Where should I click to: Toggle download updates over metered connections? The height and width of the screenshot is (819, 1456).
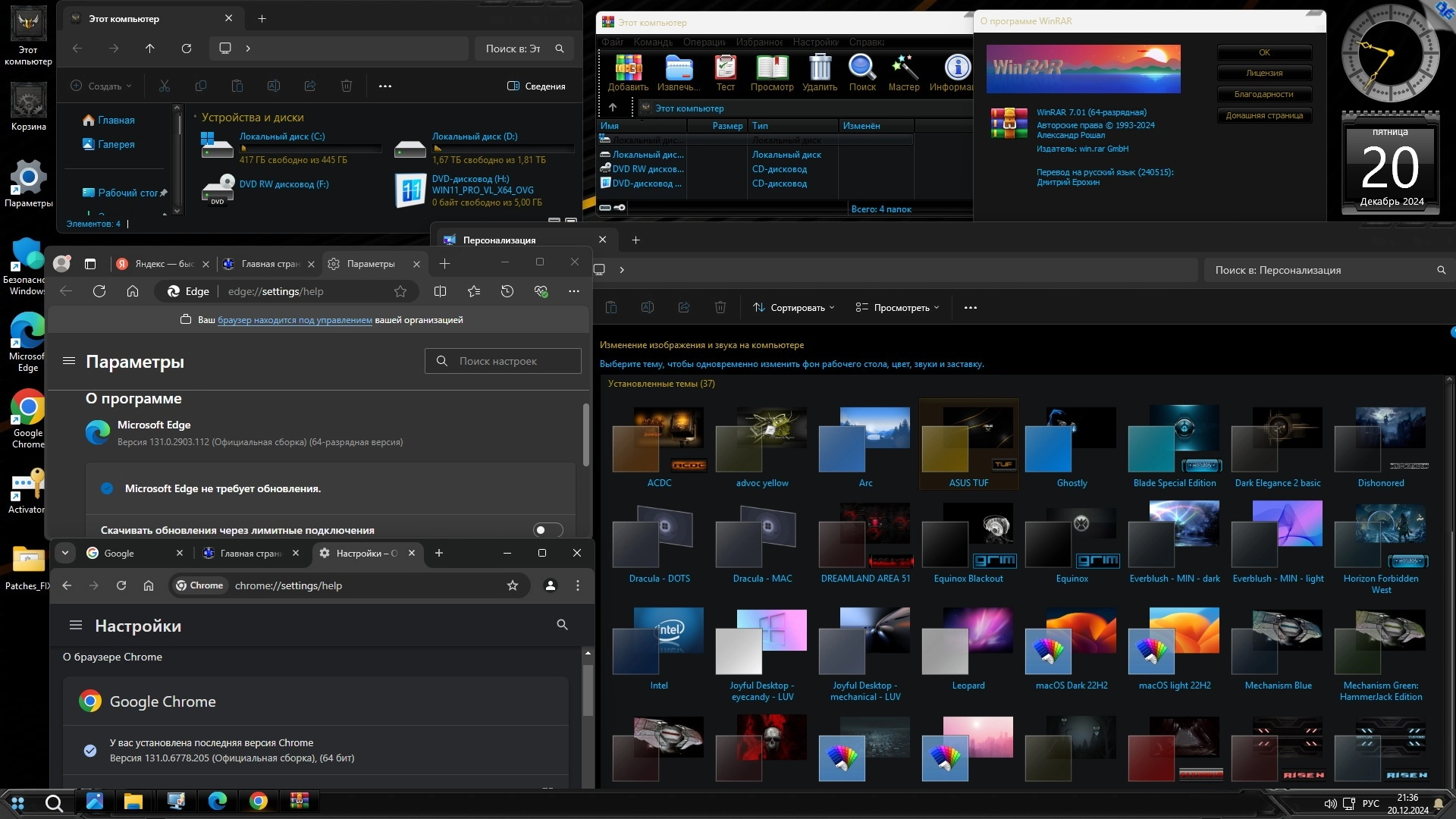click(548, 530)
